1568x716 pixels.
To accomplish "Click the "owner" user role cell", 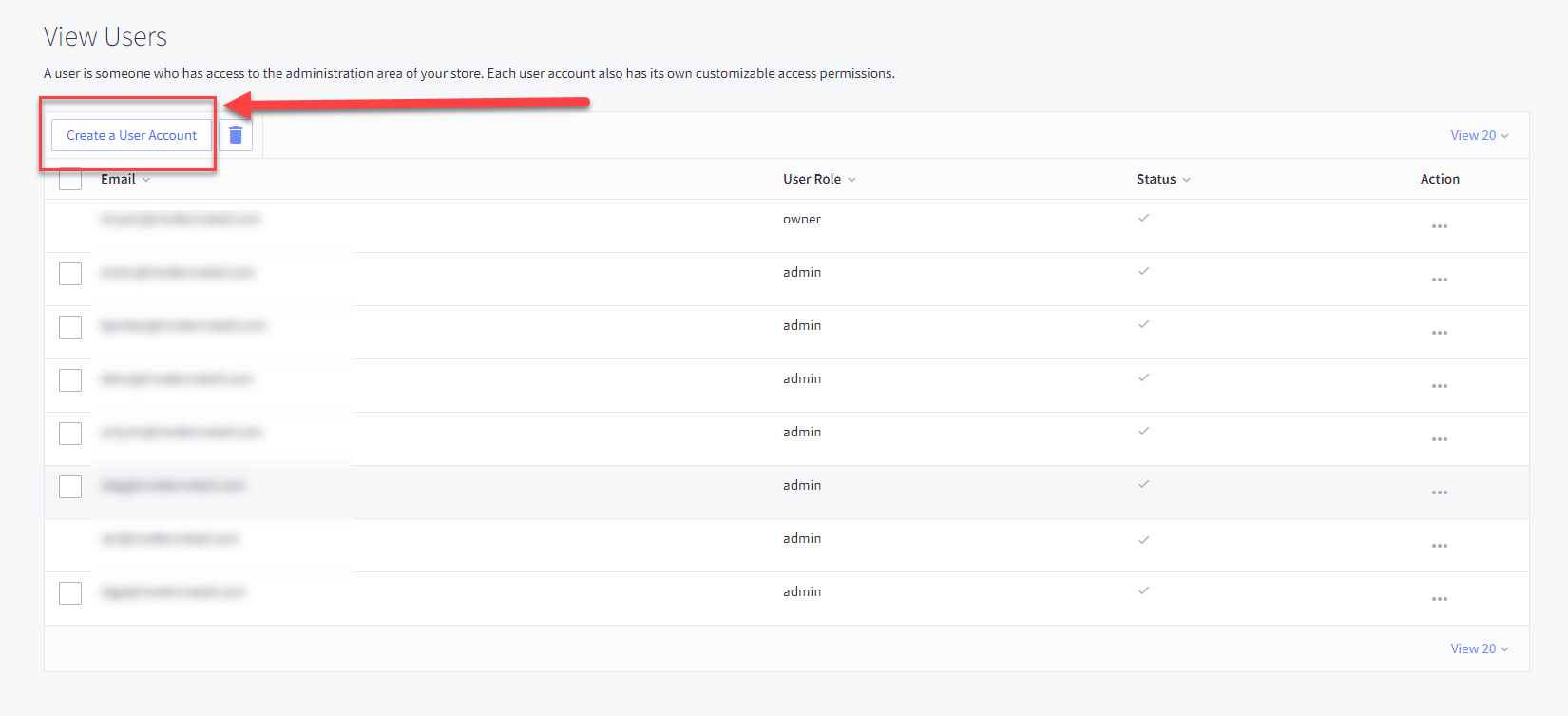I will (x=802, y=219).
